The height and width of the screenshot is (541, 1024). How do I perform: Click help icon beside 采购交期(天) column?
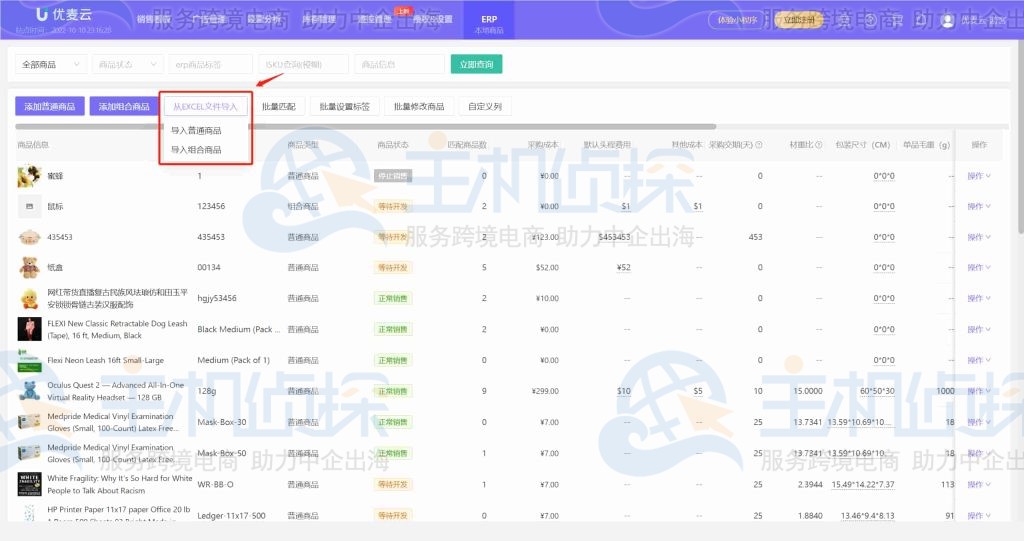pos(759,145)
